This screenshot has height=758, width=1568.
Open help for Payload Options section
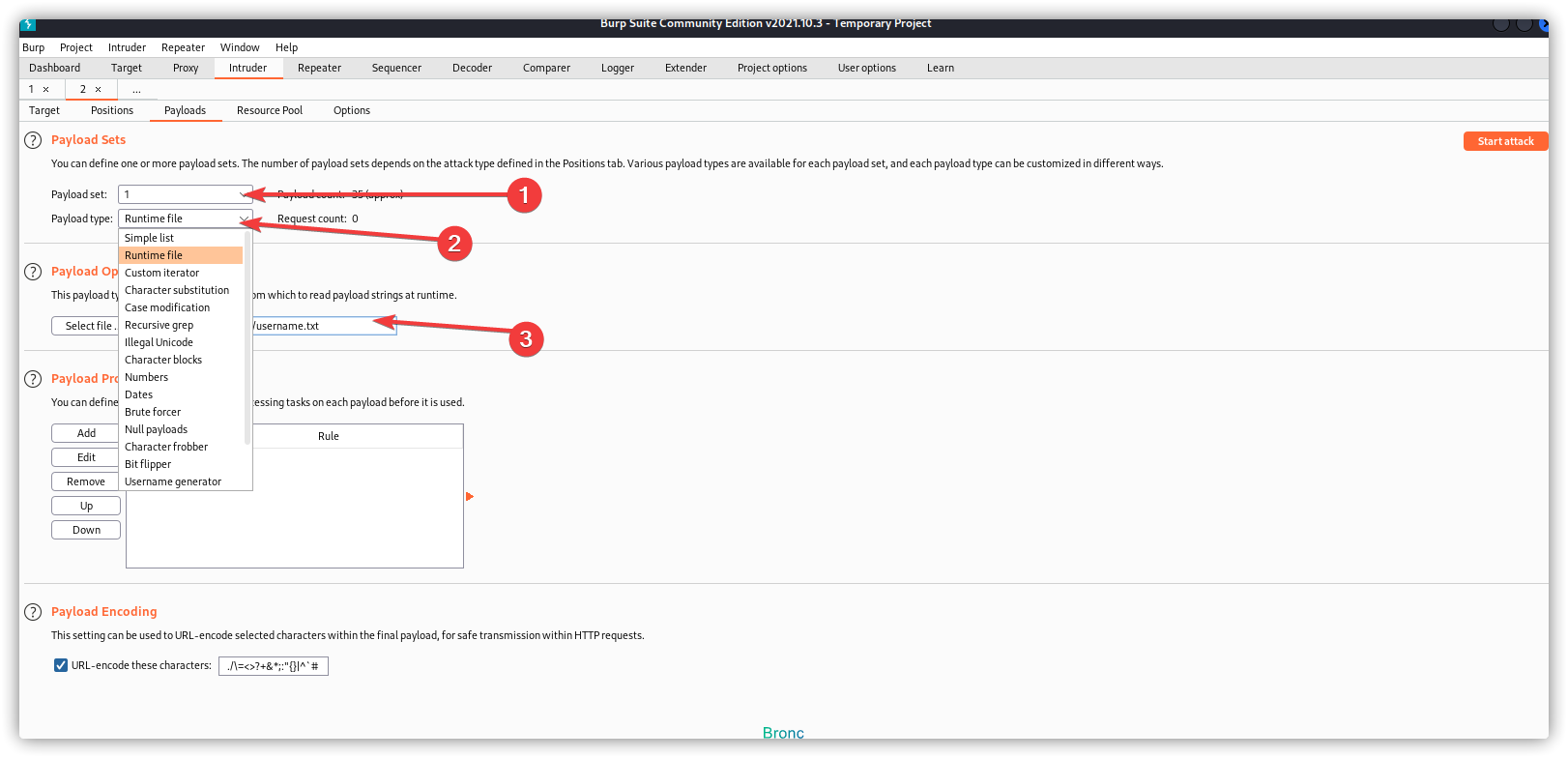(33, 272)
